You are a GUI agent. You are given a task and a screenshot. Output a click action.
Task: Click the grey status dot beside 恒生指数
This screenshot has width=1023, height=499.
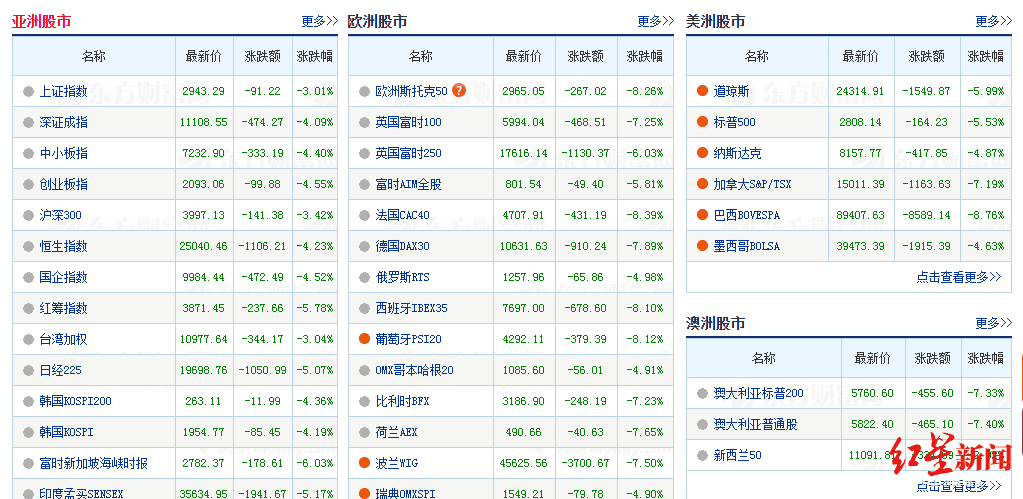click(x=28, y=246)
